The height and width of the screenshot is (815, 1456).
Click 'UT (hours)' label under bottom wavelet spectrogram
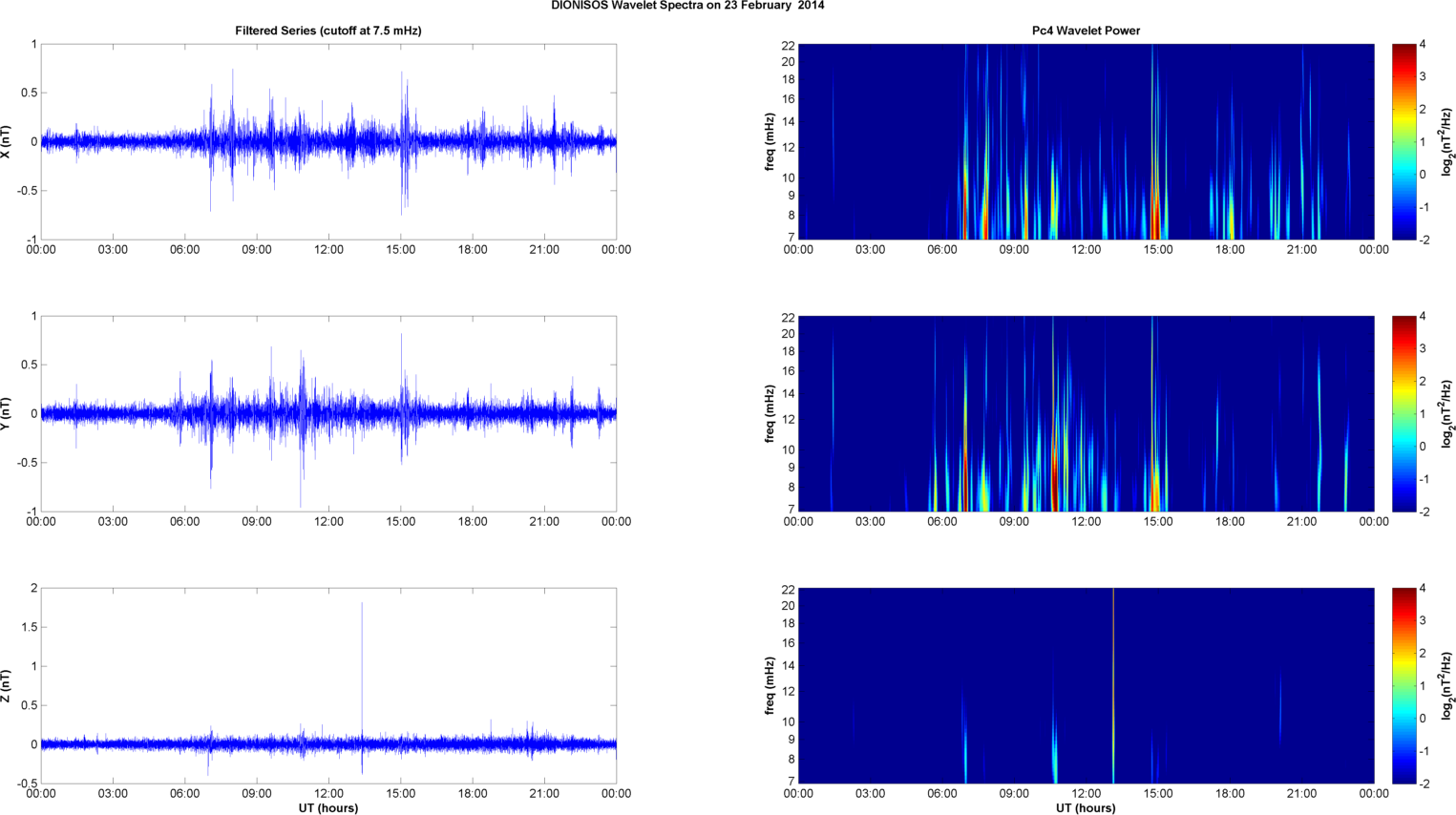click(1086, 807)
